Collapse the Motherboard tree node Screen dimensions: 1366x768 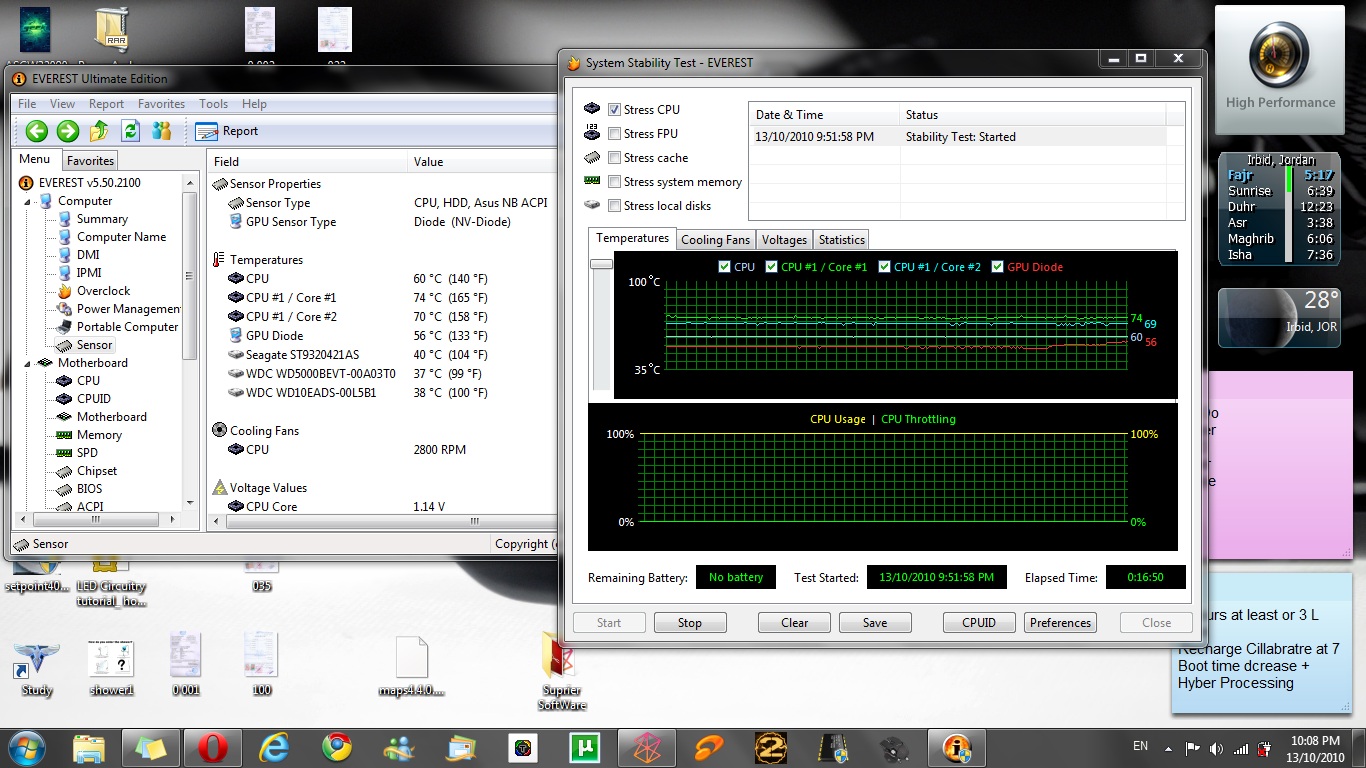pyautogui.click(x=29, y=363)
